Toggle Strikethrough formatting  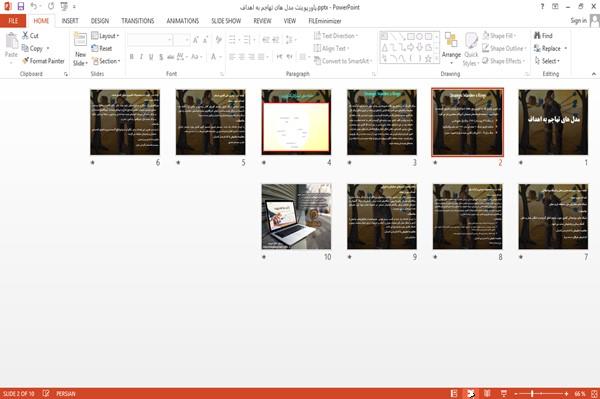[171, 57]
